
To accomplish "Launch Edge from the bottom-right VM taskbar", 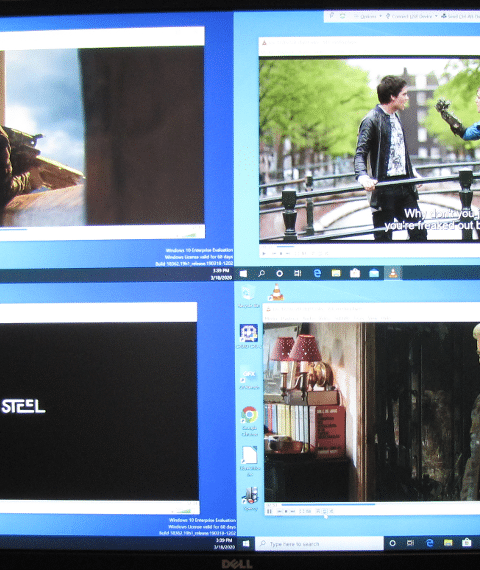I will point(429,543).
